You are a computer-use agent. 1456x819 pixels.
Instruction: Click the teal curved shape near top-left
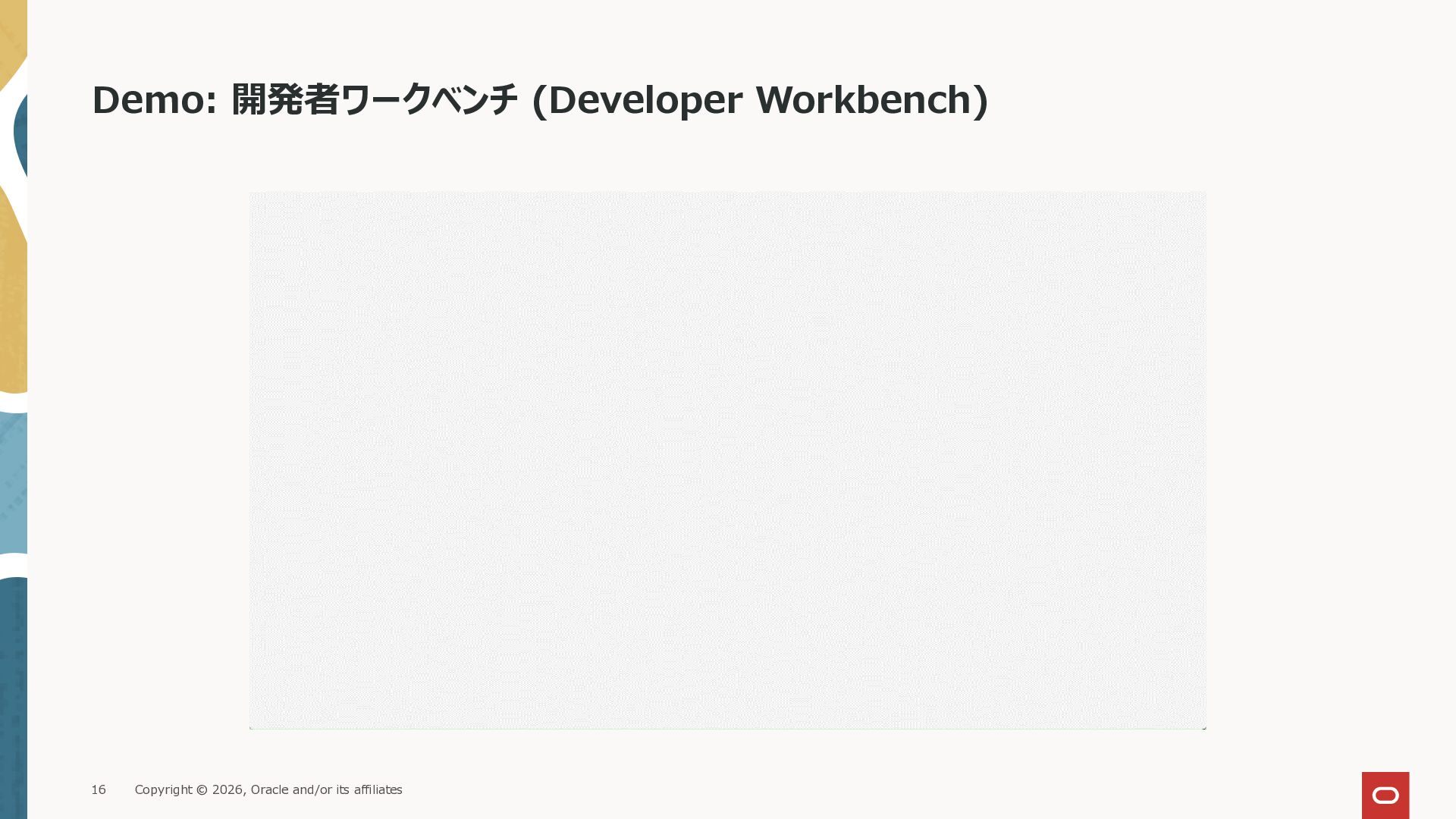(x=20, y=133)
